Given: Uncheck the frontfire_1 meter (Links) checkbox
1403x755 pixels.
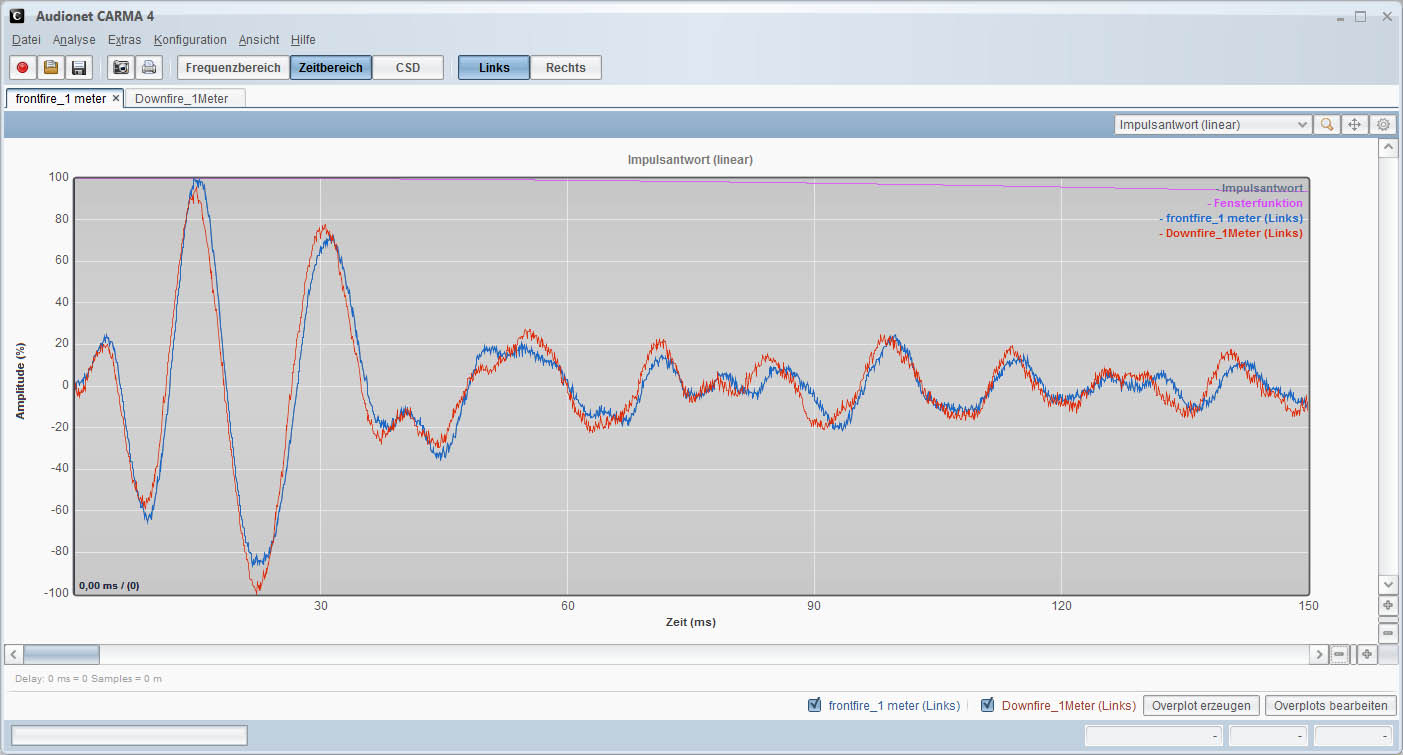Looking at the screenshot, I should click(x=814, y=706).
